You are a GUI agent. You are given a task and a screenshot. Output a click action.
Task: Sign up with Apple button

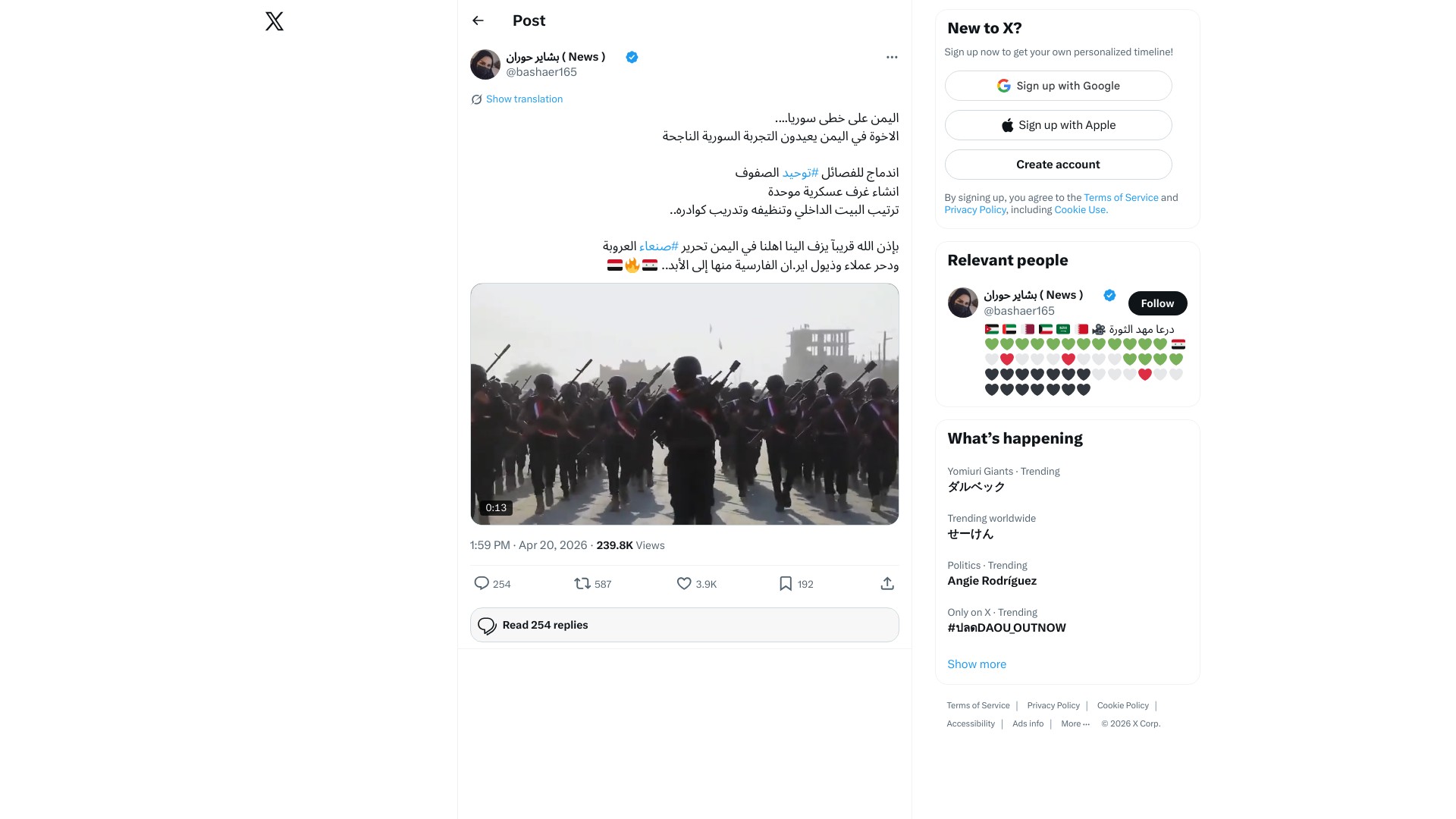click(x=1058, y=125)
